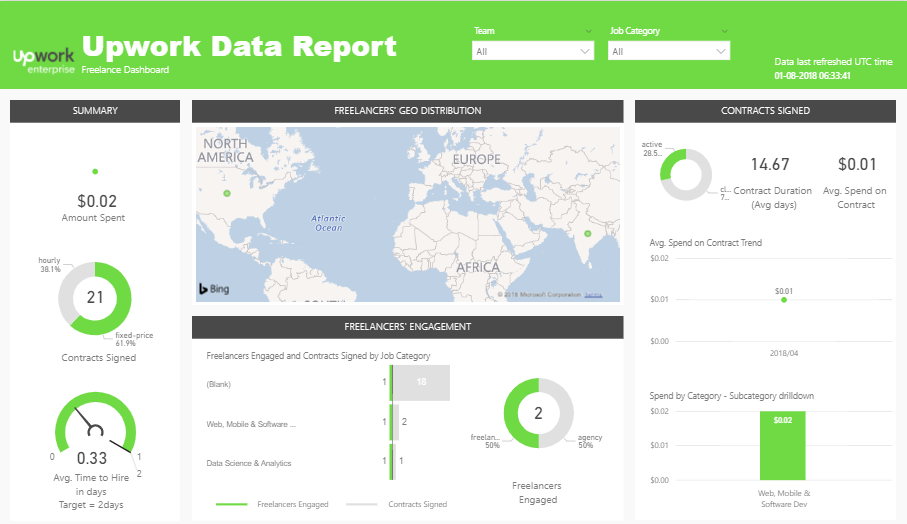Click the hourly segment of contracts donut

tap(70, 292)
